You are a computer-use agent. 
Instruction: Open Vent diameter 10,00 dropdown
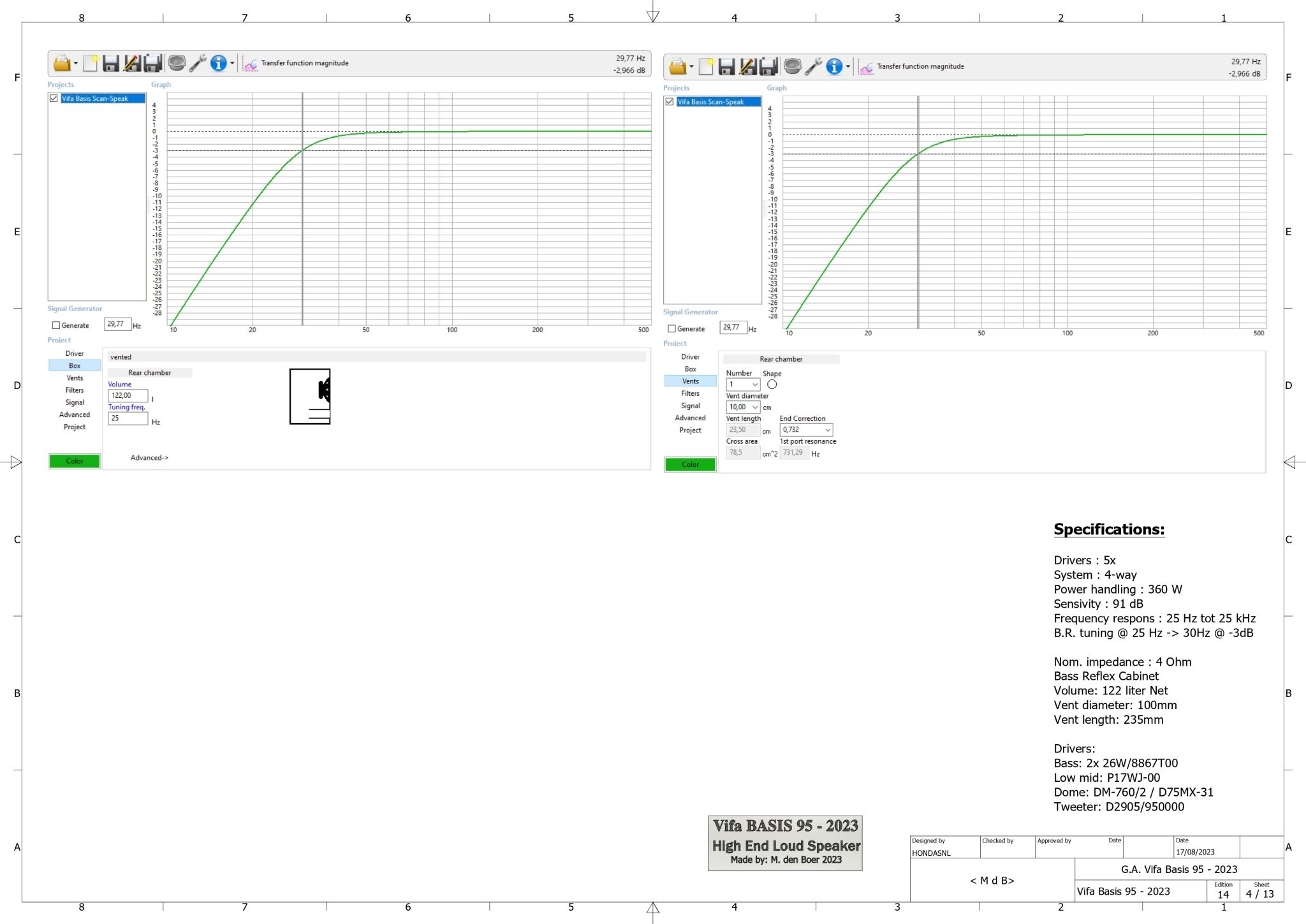click(755, 407)
